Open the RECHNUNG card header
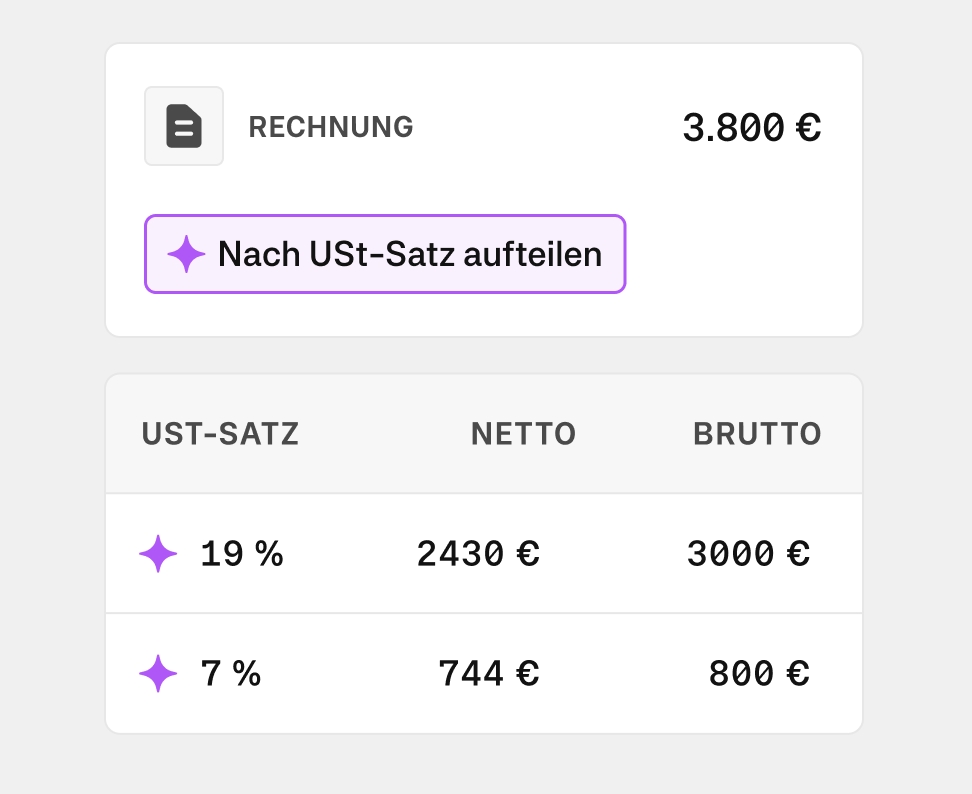Screen dimensions: 972x794 pyautogui.click(x=330, y=126)
